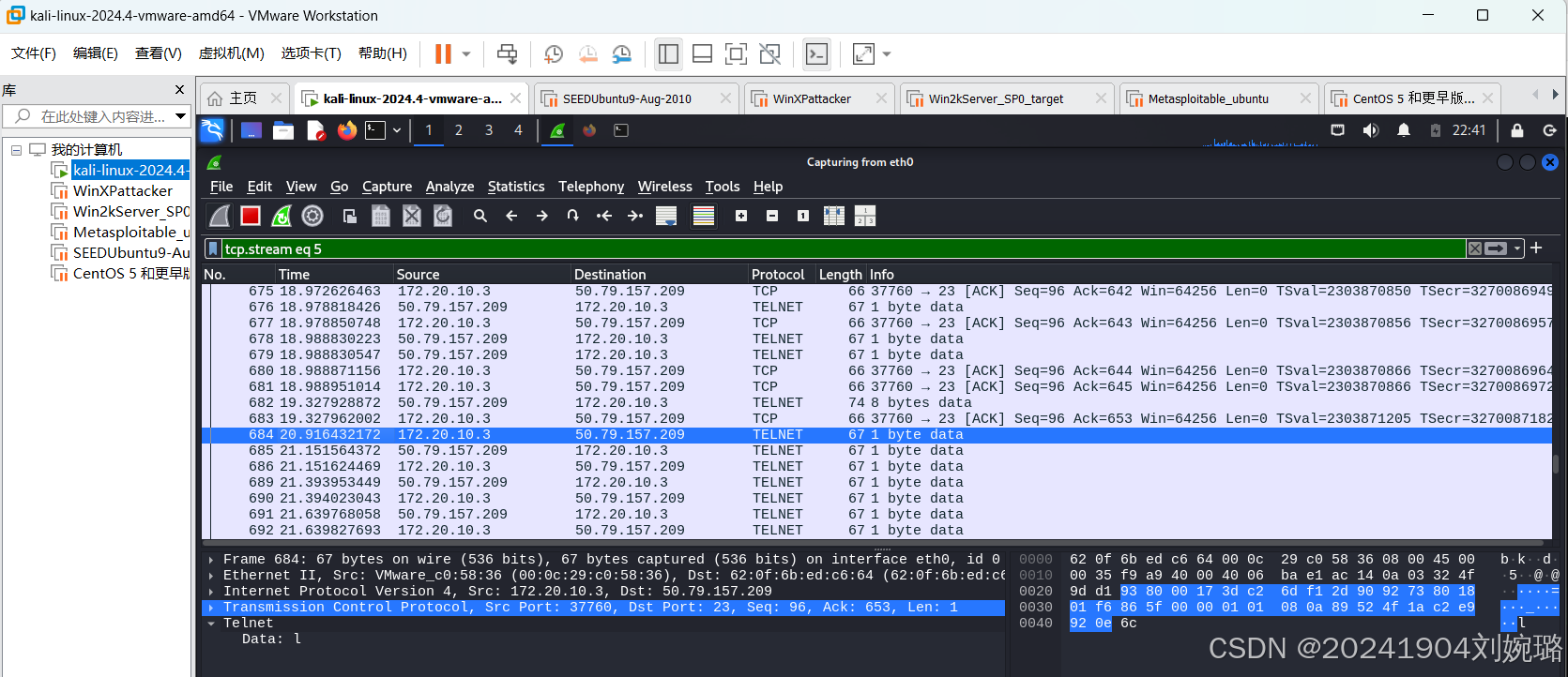This screenshot has height=677, width=1568.
Task: Jump to the first packet icon
Action: (604, 216)
